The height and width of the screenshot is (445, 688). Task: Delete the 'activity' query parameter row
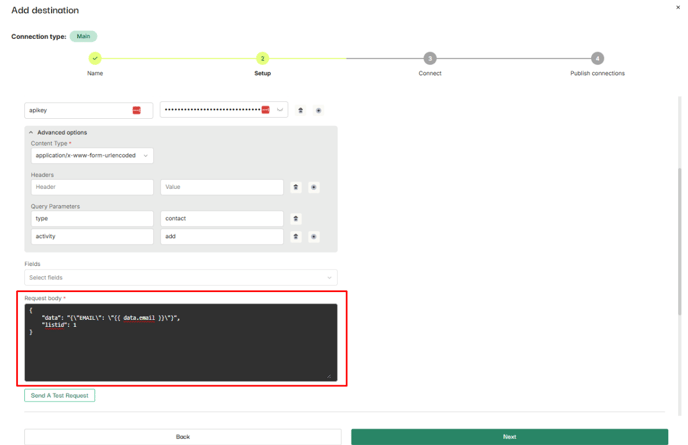tap(296, 237)
